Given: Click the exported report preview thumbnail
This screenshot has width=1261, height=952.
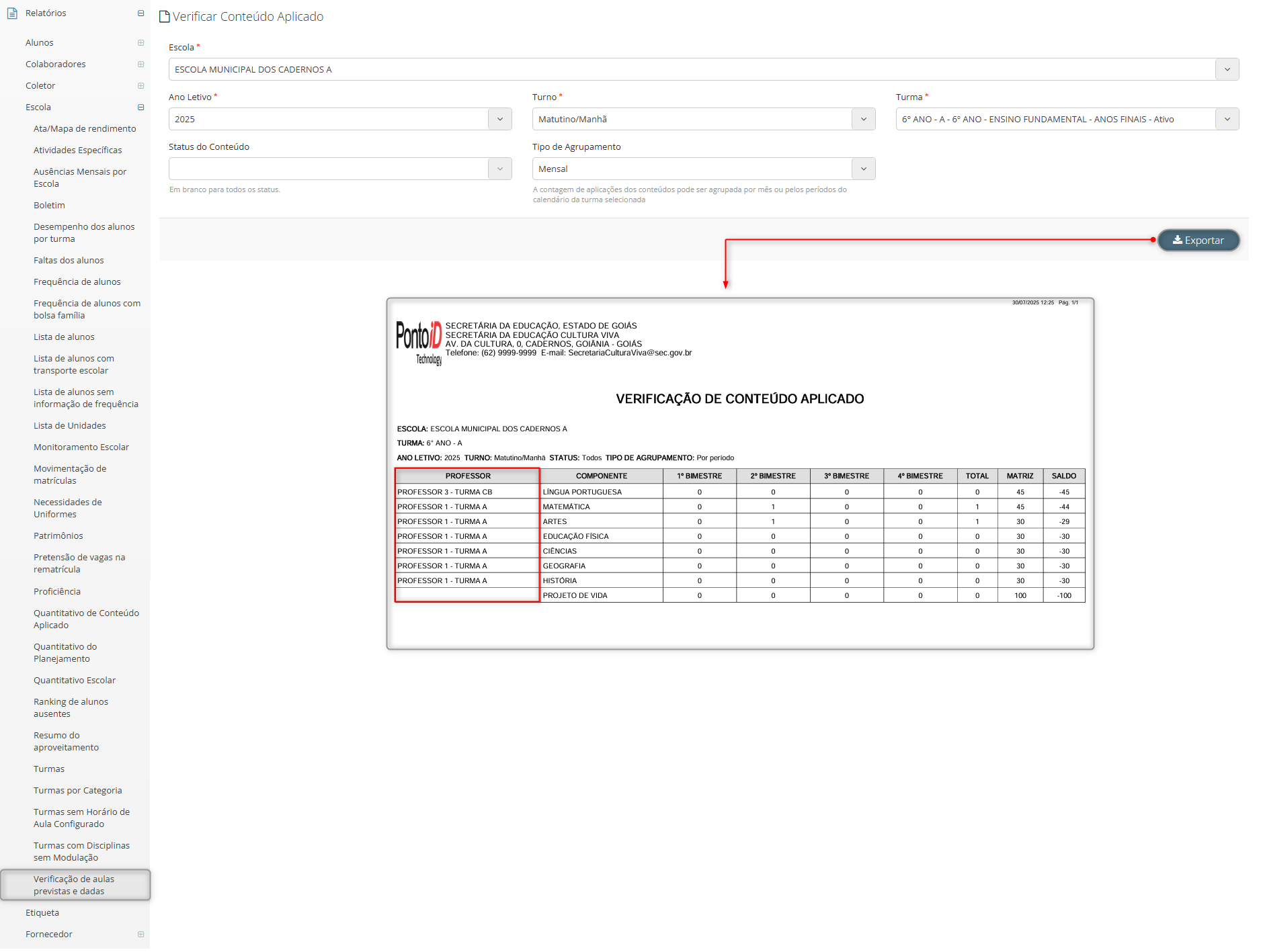Looking at the screenshot, I should pyautogui.click(x=739, y=474).
